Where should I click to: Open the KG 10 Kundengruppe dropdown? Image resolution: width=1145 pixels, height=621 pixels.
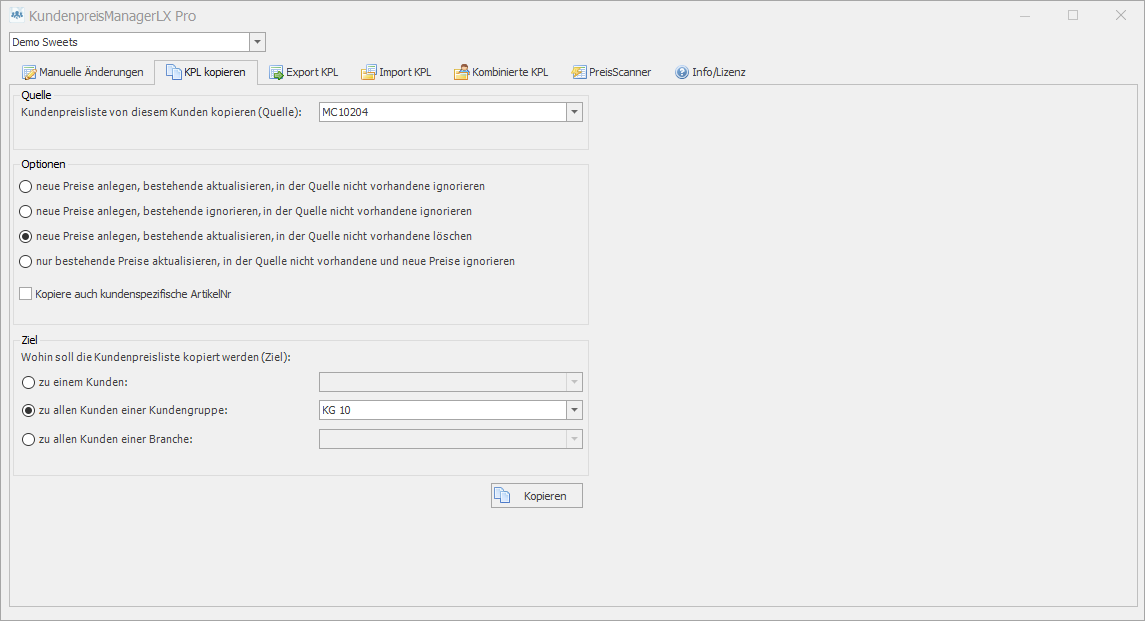574,411
